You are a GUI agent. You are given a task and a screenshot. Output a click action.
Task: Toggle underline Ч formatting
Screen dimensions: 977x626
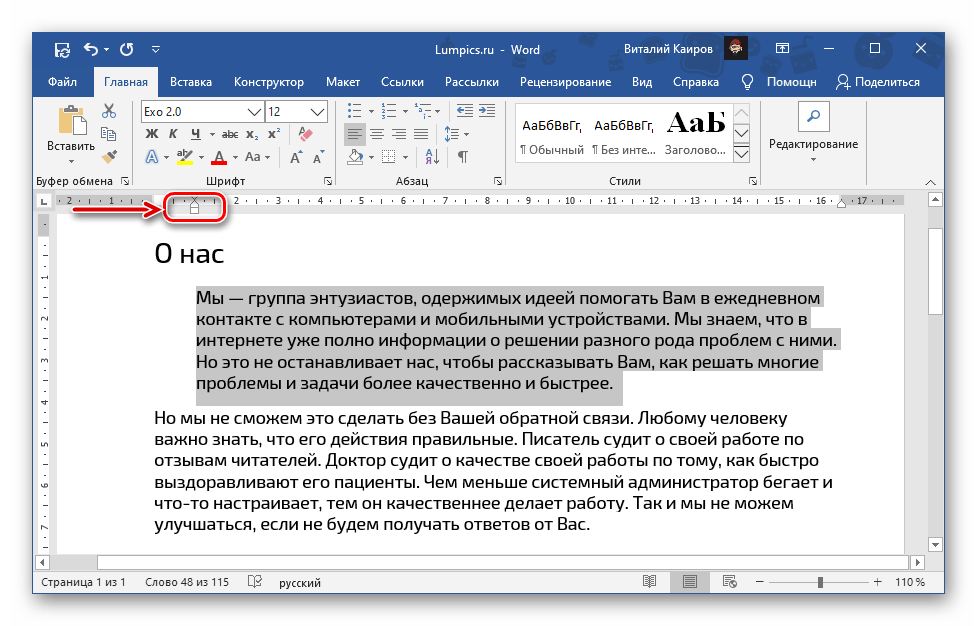click(196, 134)
